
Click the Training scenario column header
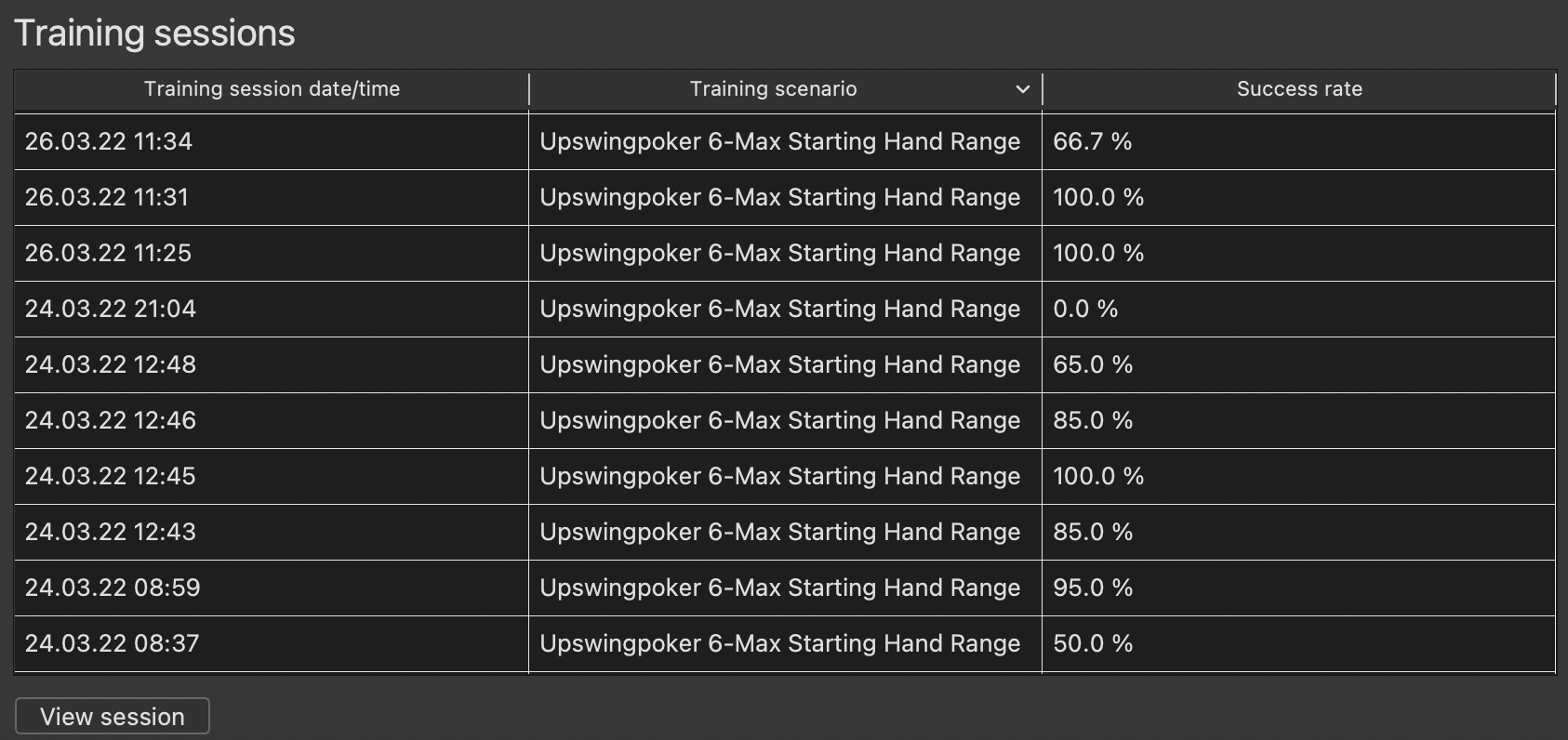click(x=785, y=89)
